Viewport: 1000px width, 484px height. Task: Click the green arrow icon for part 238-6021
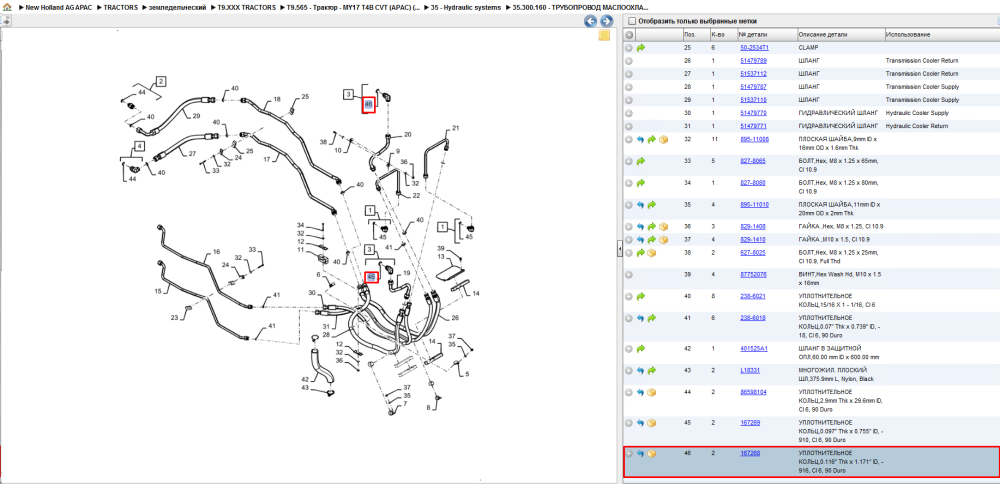[641, 297]
